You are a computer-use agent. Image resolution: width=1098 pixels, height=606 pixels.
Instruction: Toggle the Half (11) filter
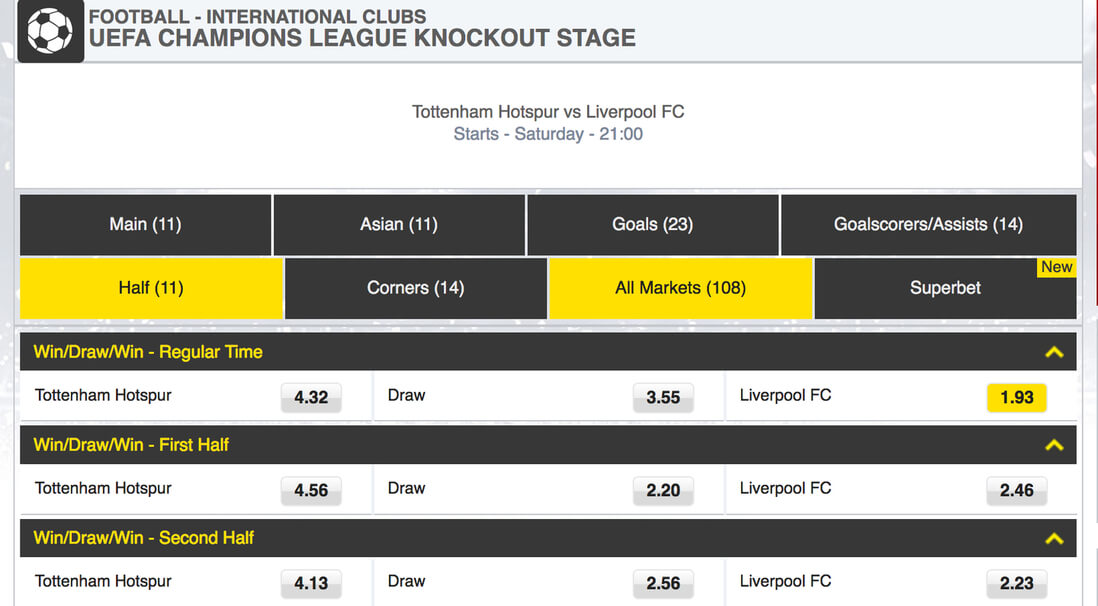151,288
